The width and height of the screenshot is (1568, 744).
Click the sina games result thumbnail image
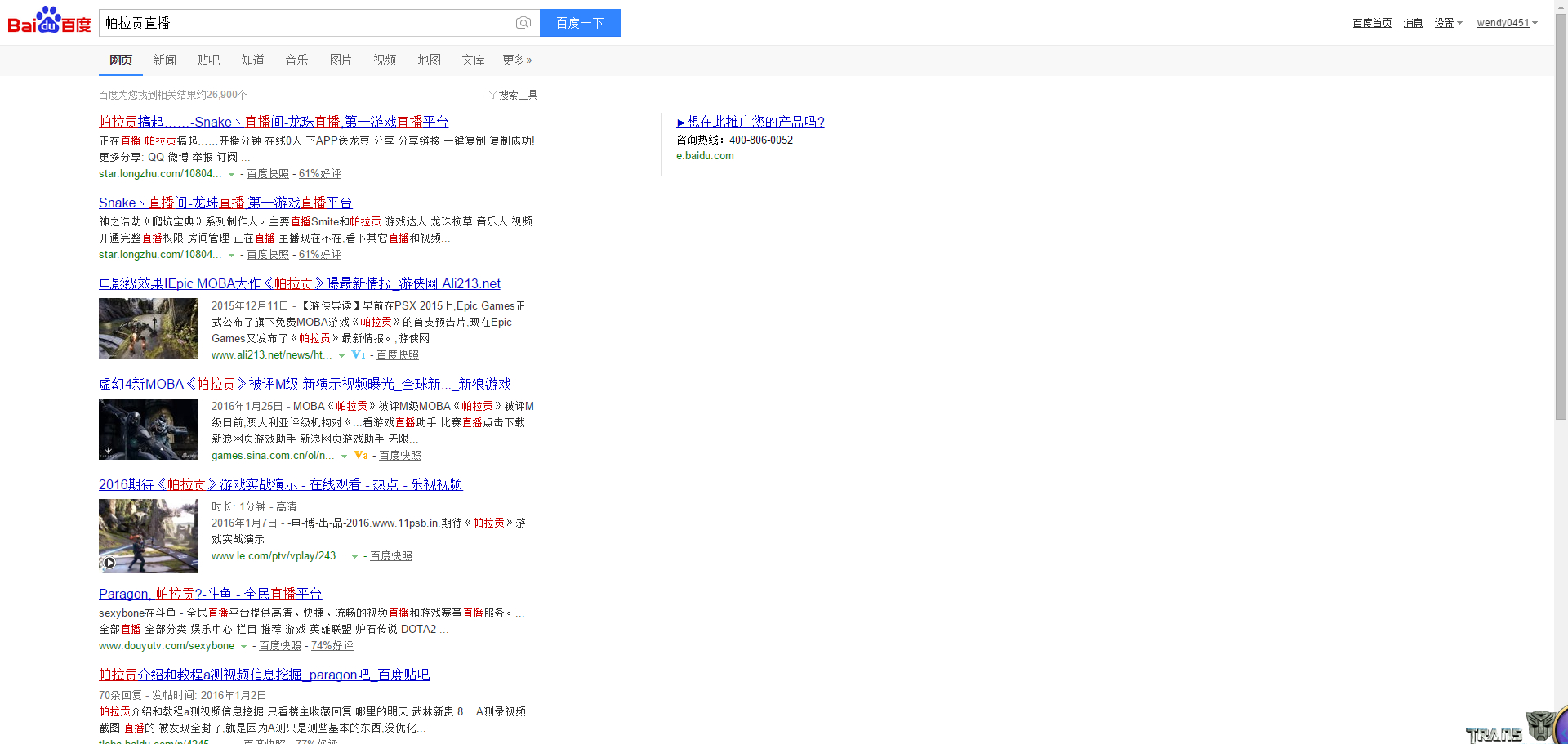tap(148, 429)
